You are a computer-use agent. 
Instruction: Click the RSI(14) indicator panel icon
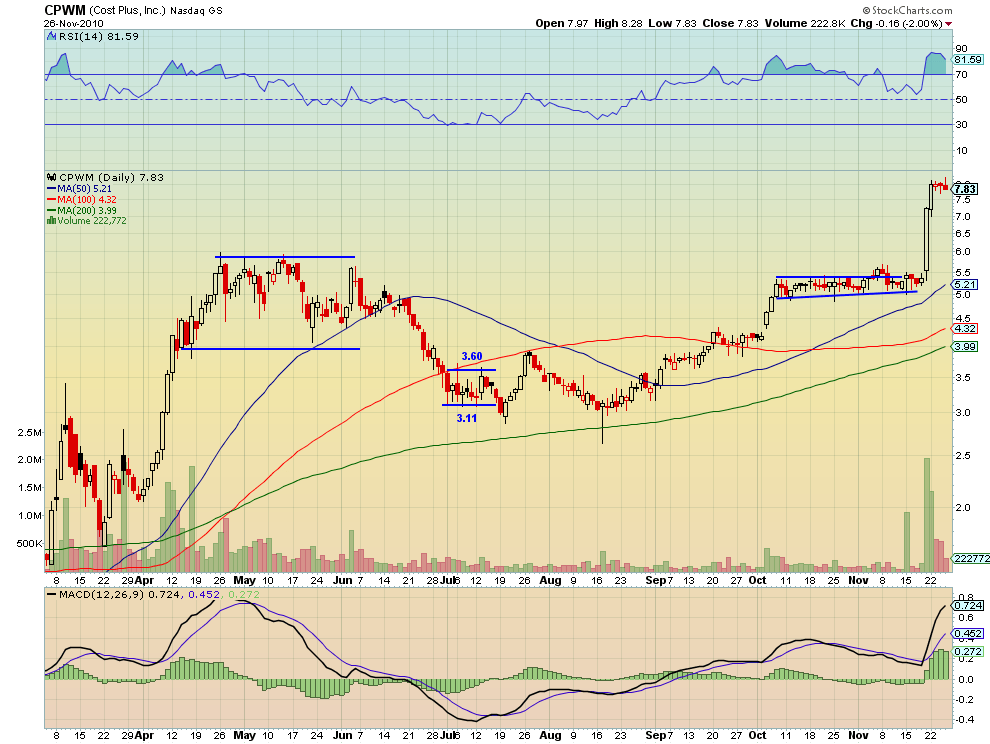(52, 37)
